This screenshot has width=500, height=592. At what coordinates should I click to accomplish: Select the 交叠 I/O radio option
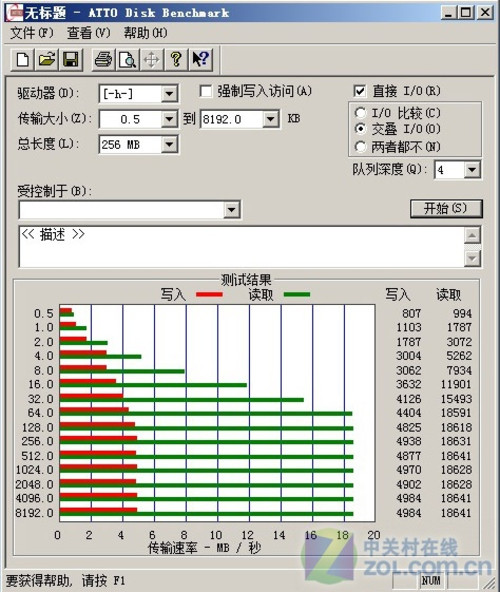(360, 129)
